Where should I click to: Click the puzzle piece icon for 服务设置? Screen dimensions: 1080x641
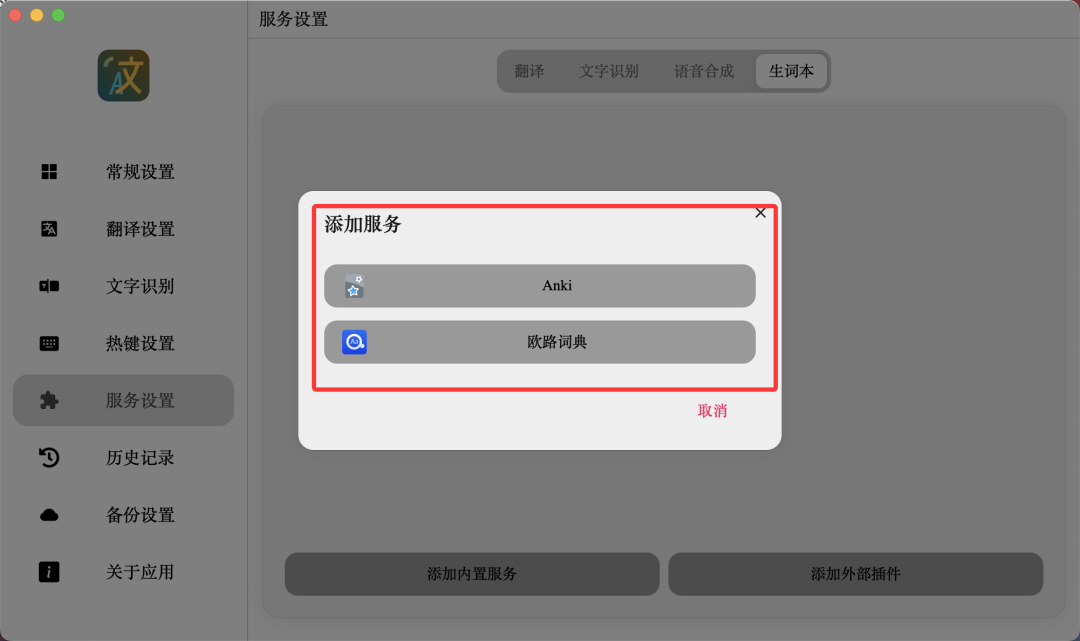[49, 400]
